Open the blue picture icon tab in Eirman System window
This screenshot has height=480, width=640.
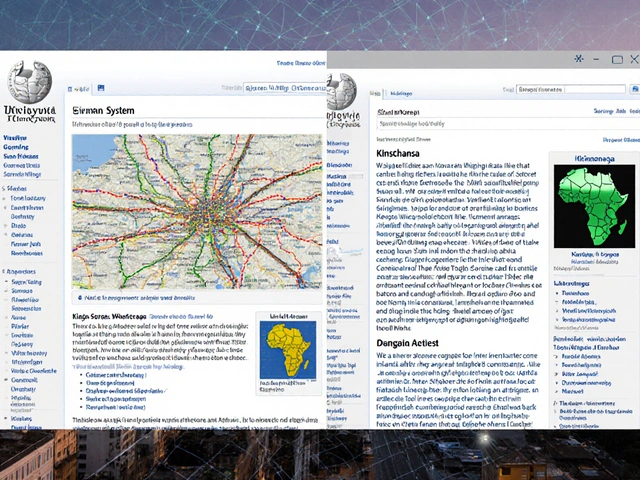coord(101,88)
